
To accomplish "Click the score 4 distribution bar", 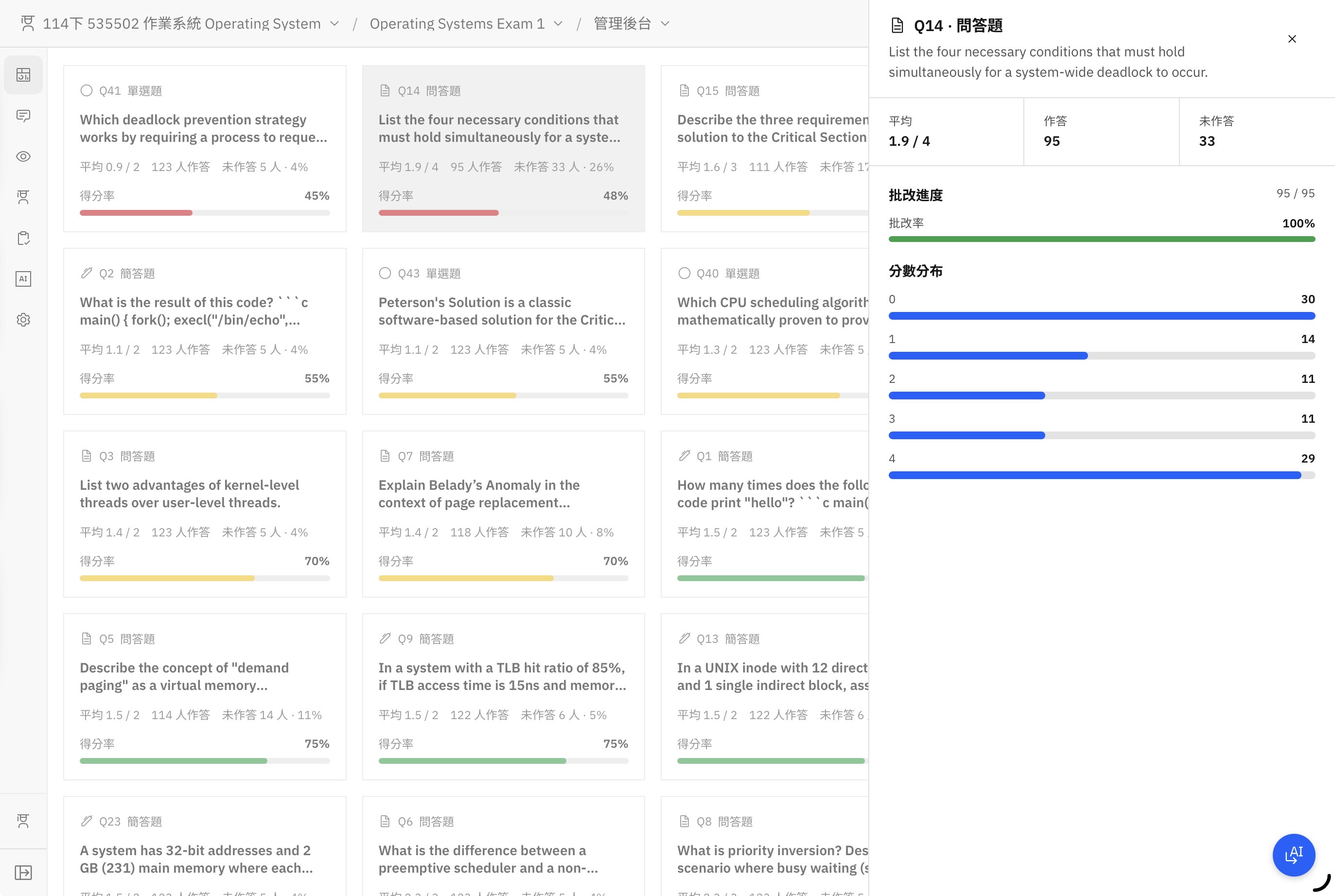I will tap(1102, 475).
